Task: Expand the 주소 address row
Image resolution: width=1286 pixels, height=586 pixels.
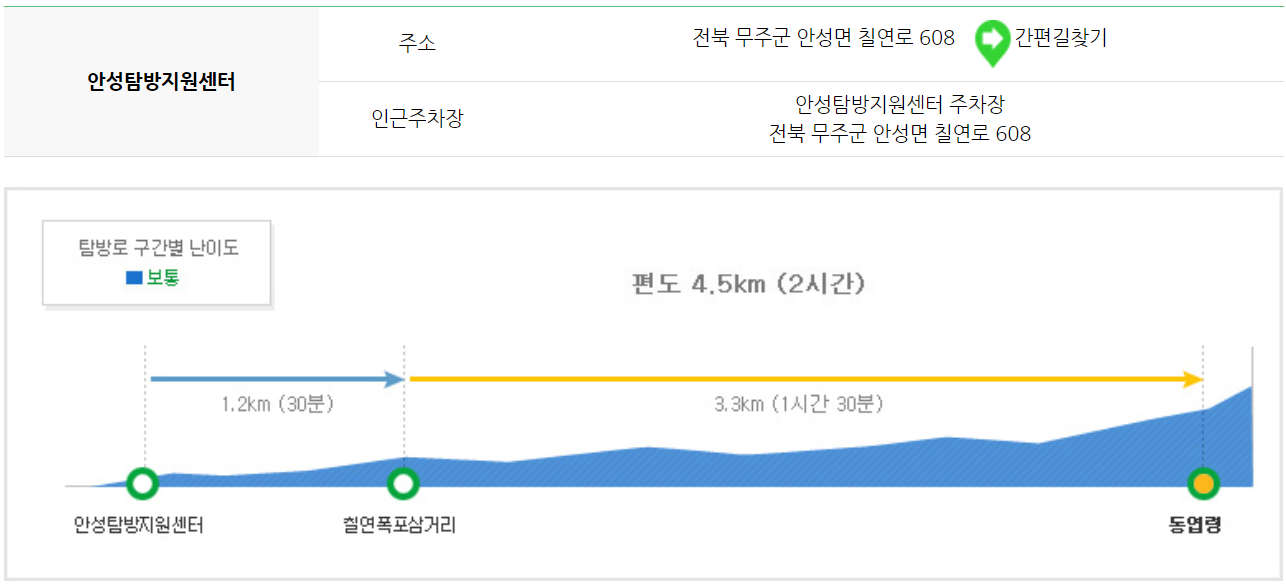Action: (x=413, y=43)
